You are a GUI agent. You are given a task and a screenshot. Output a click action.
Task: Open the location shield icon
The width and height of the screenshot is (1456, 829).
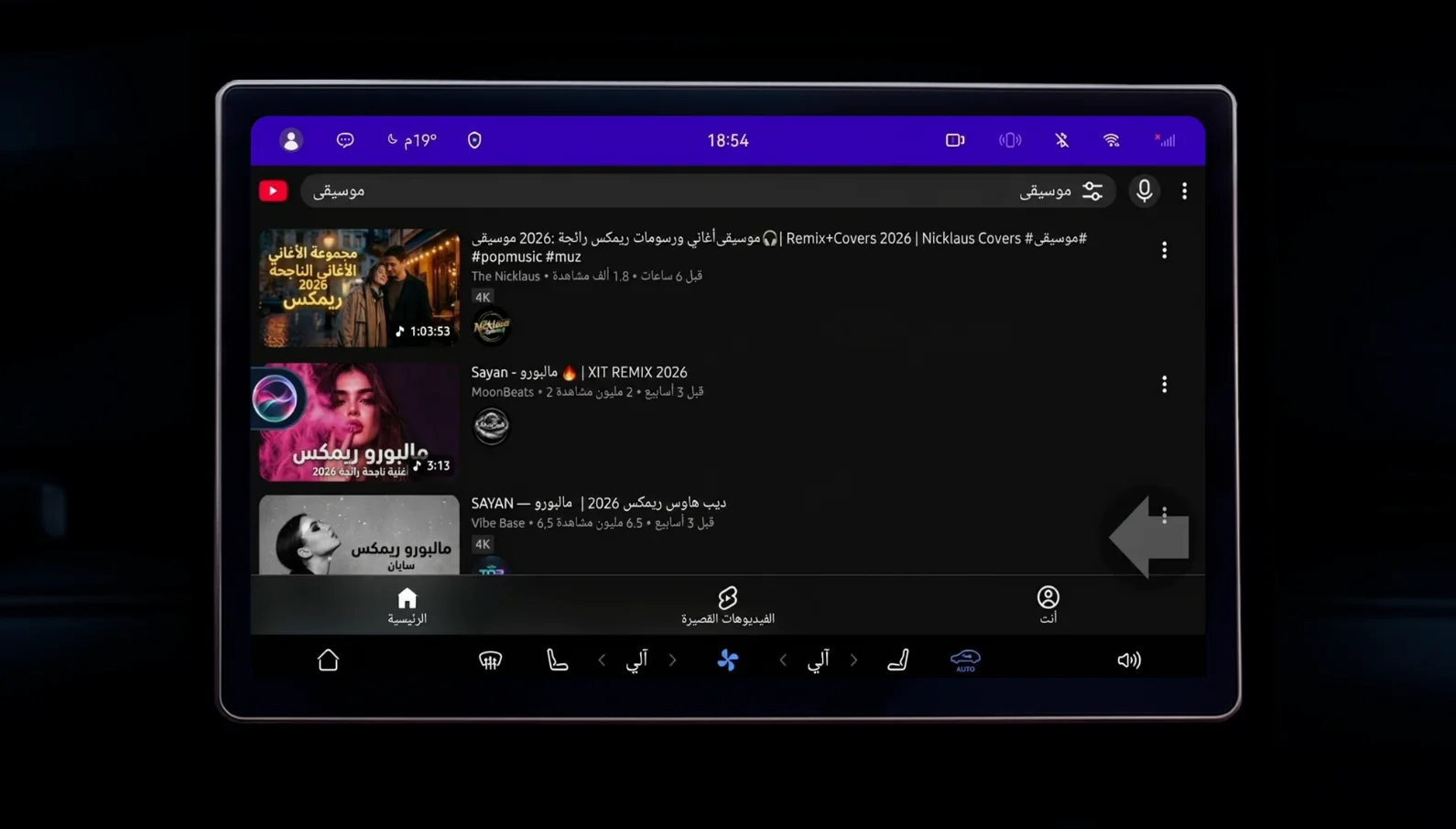[x=474, y=140]
